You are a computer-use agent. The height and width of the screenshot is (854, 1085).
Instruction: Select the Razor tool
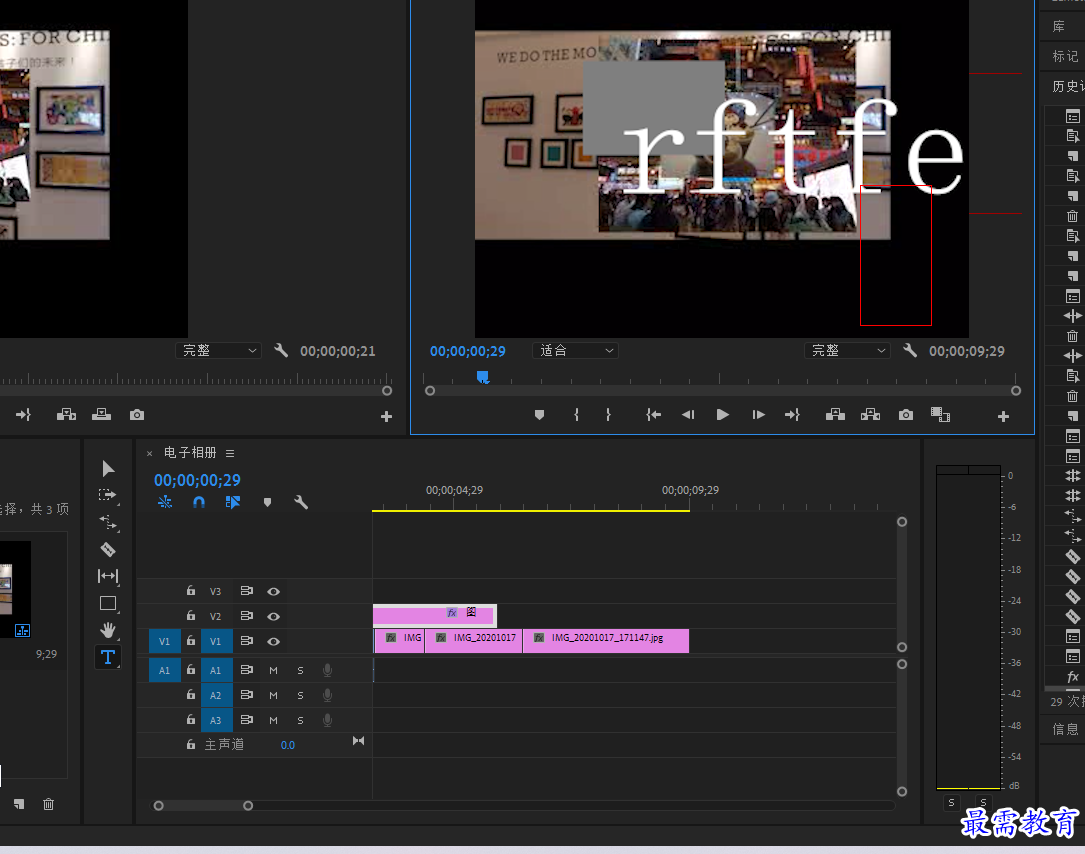pos(108,549)
